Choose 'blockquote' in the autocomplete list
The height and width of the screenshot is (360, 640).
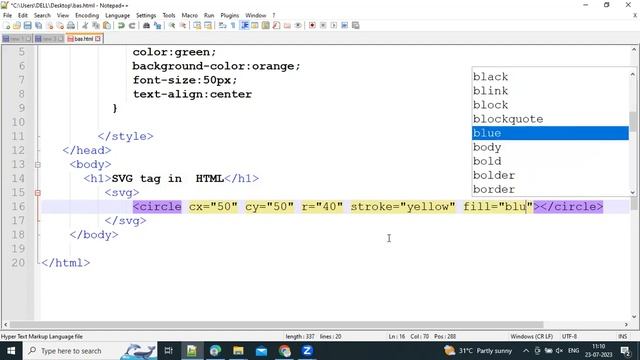[550, 119]
